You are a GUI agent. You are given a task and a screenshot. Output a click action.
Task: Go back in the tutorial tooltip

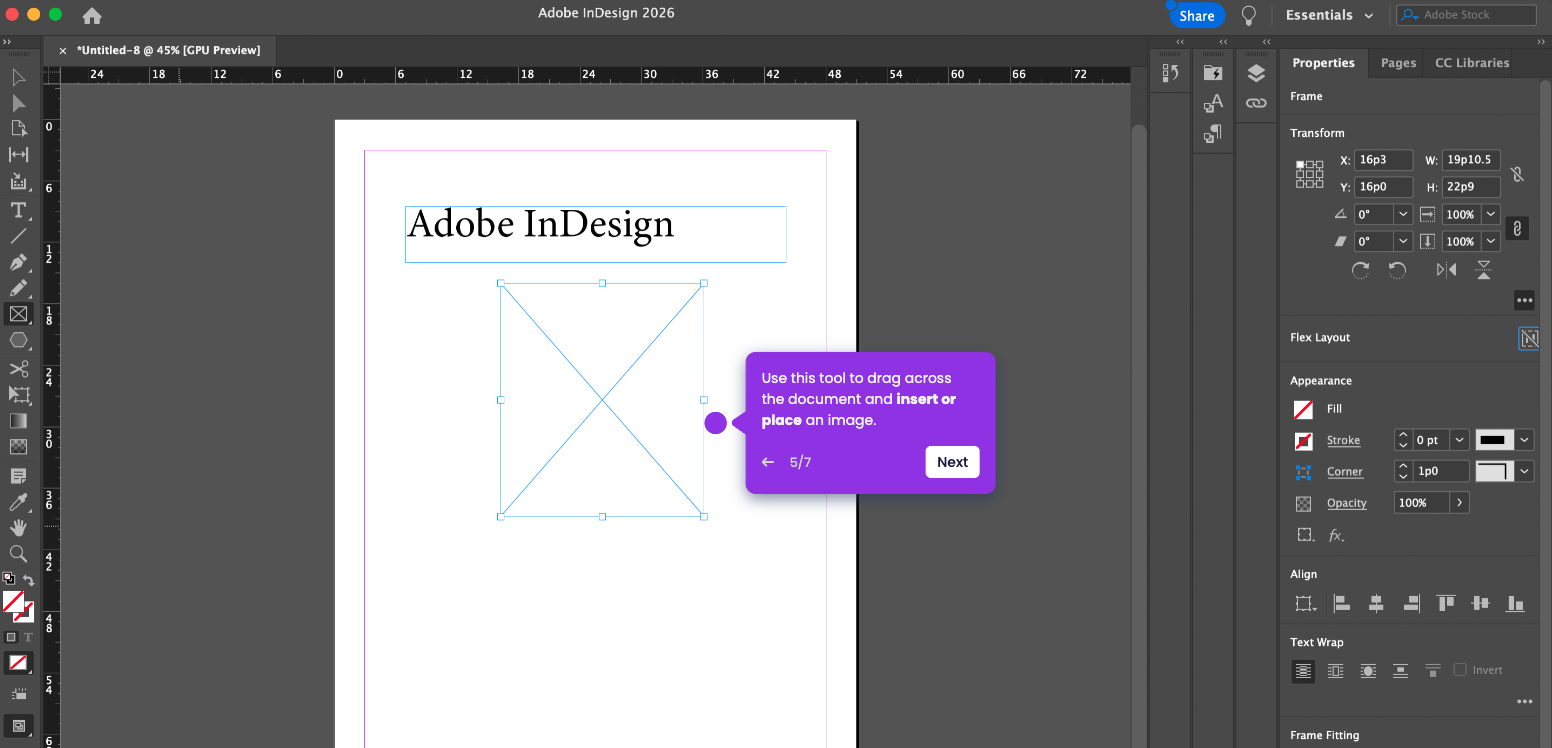pyautogui.click(x=768, y=462)
